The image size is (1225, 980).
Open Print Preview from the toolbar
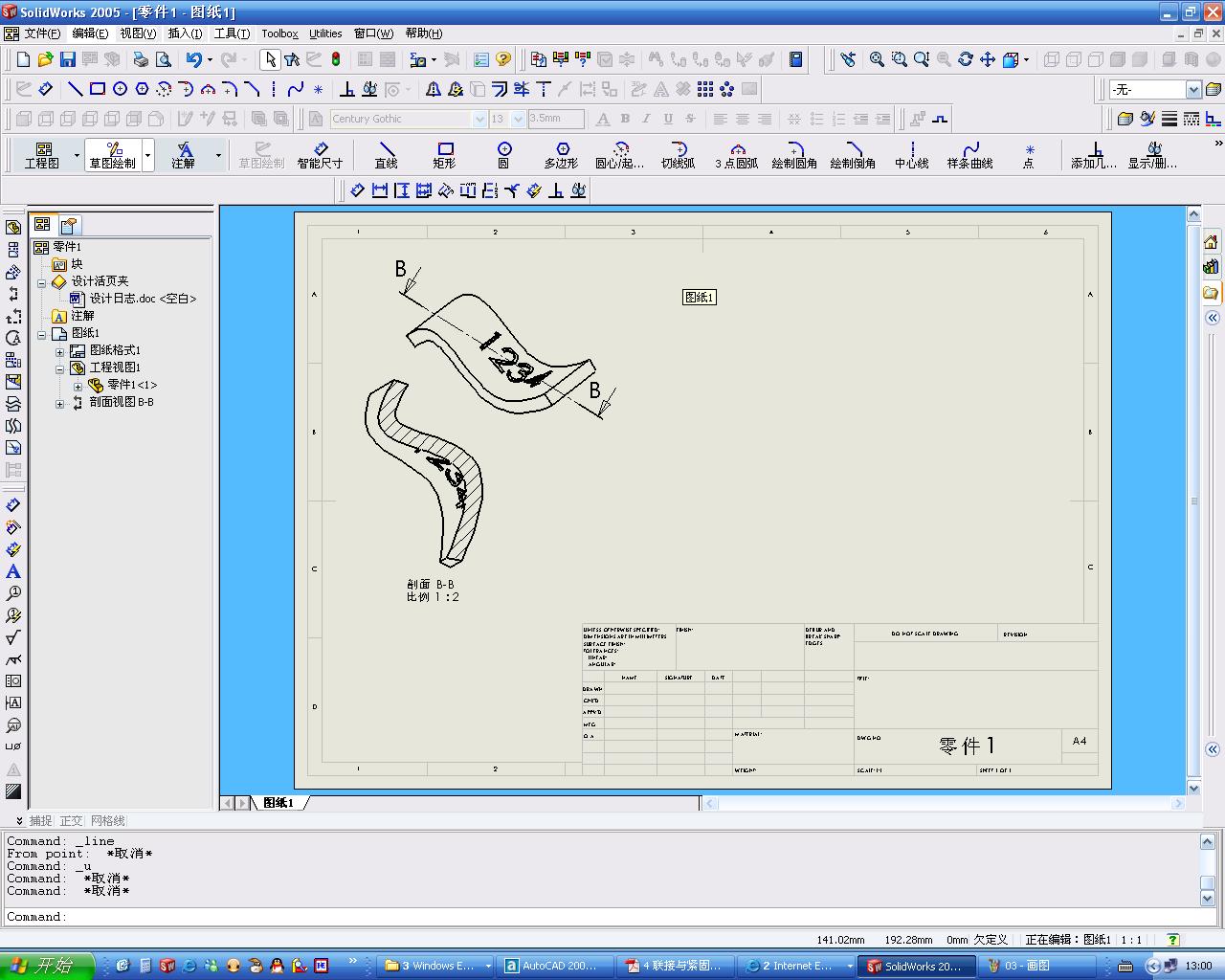click(163, 59)
